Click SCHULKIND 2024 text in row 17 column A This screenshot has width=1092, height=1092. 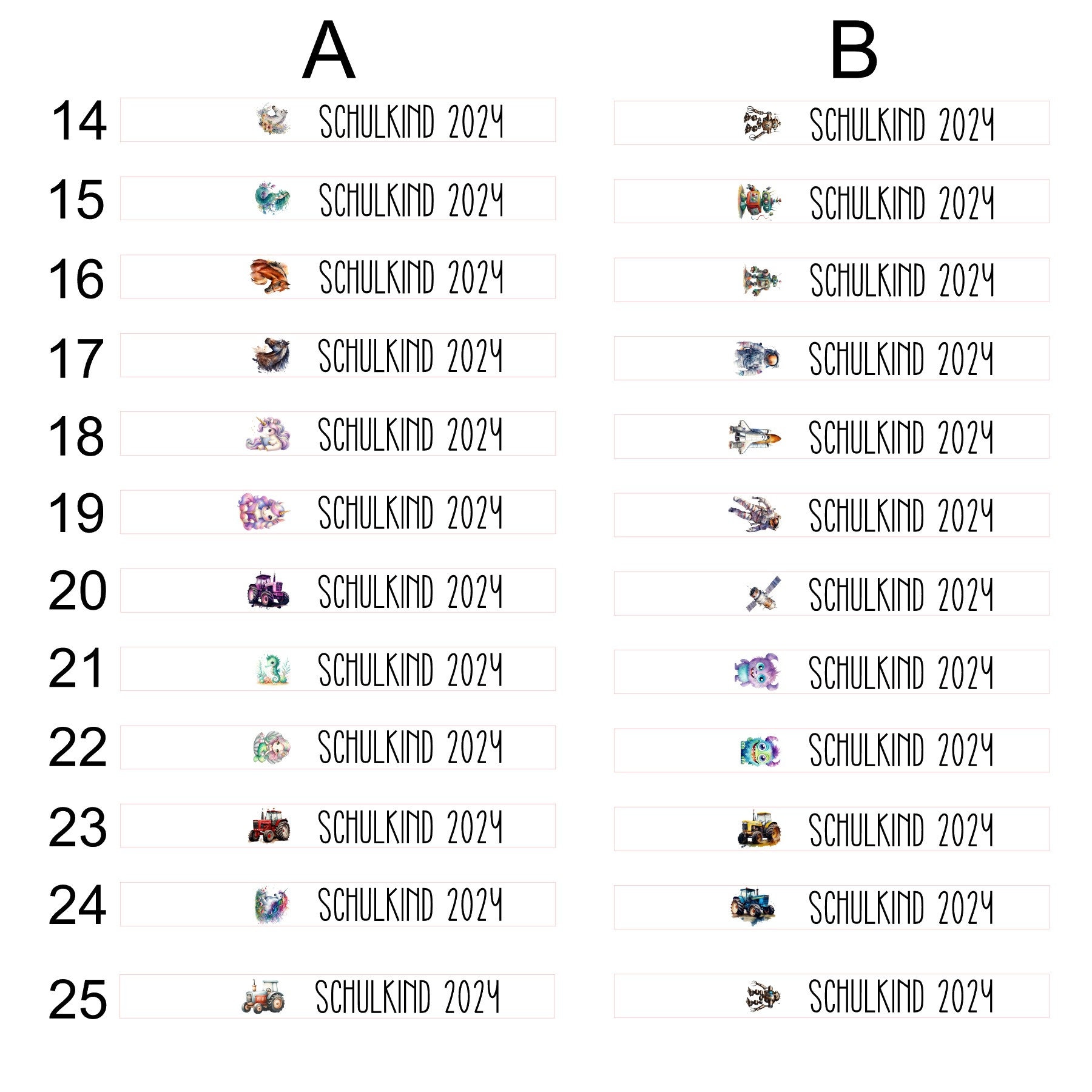411,356
